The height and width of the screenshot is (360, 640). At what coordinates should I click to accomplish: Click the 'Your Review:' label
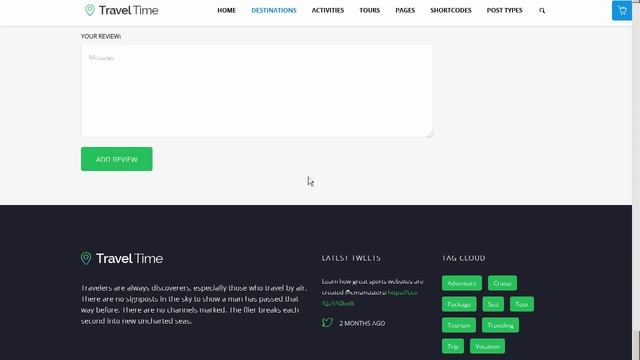(101, 36)
